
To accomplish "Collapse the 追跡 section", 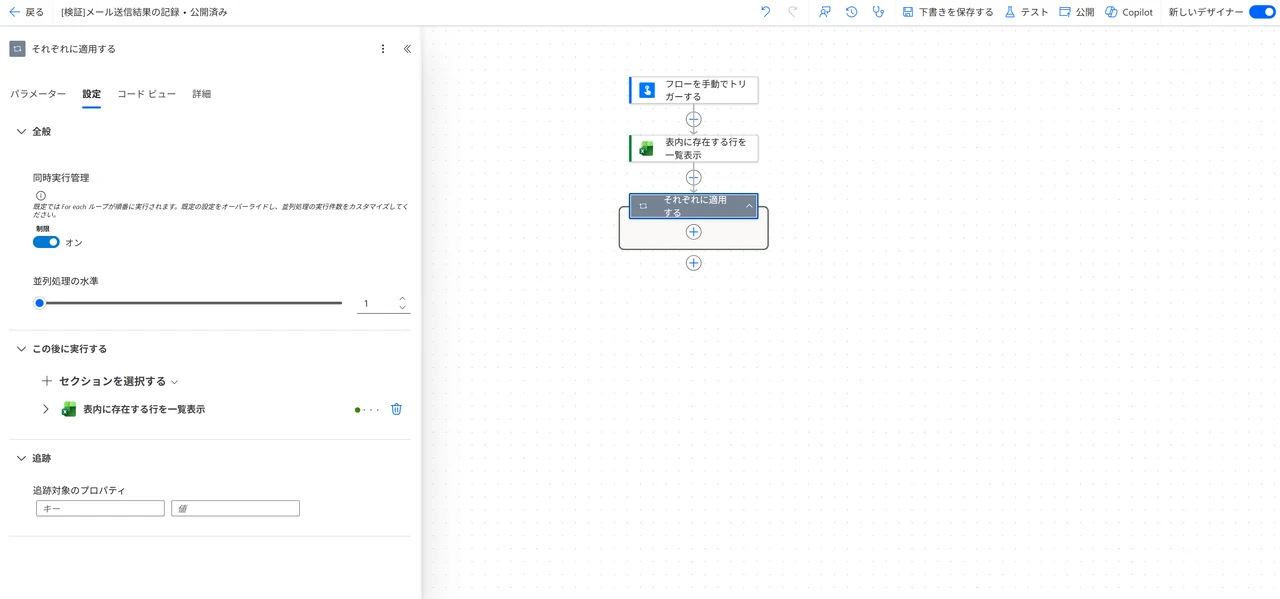I will coord(21,458).
